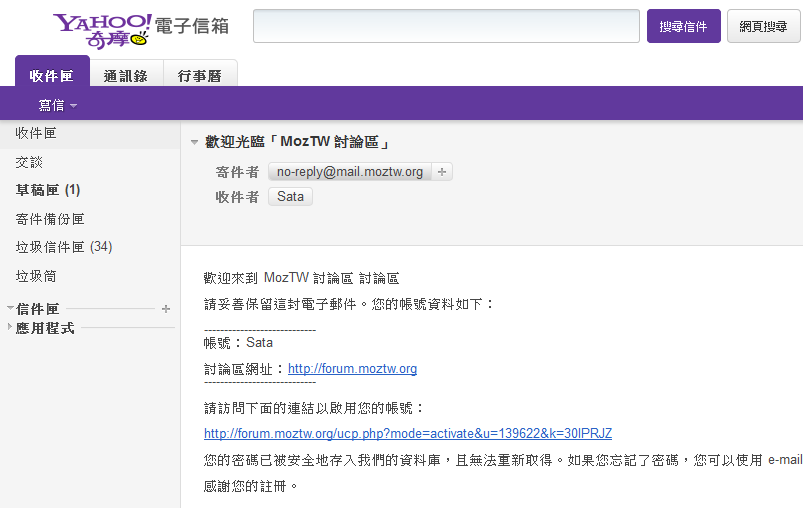
Task: Click the Sata recipient chip
Action: coord(290,197)
